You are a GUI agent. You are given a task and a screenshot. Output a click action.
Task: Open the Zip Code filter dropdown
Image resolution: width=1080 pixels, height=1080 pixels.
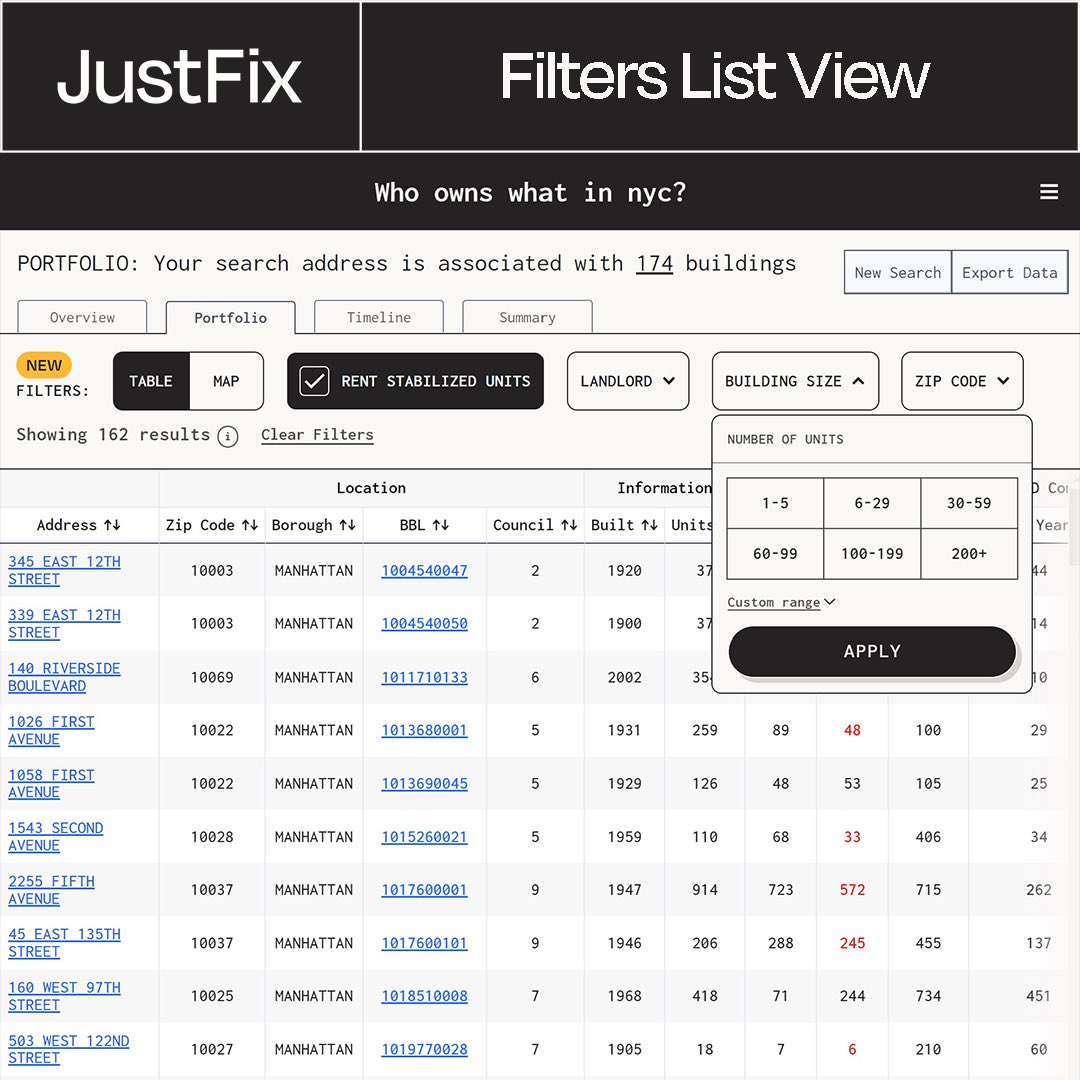click(961, 381)
